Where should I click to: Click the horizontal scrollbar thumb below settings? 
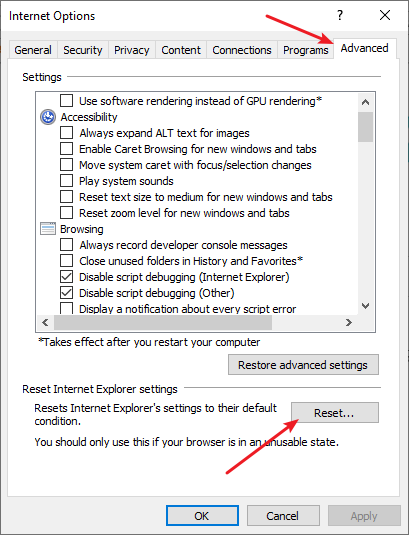pyautogui.click(x=163, y=322)
